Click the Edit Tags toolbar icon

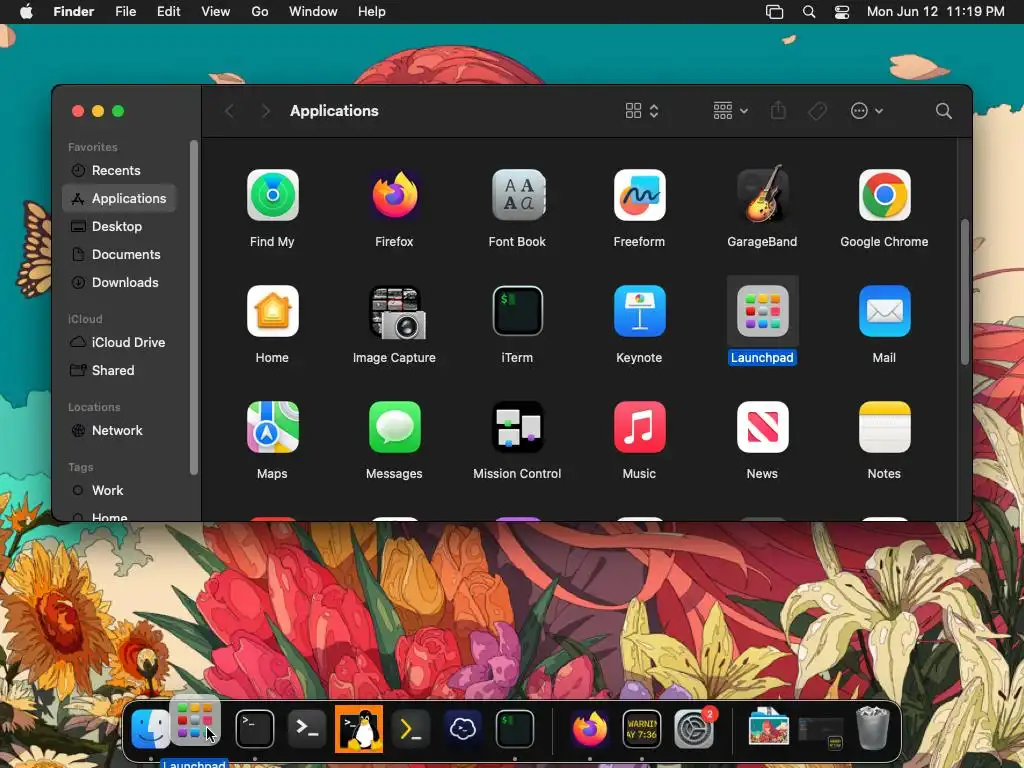[818, 111]
